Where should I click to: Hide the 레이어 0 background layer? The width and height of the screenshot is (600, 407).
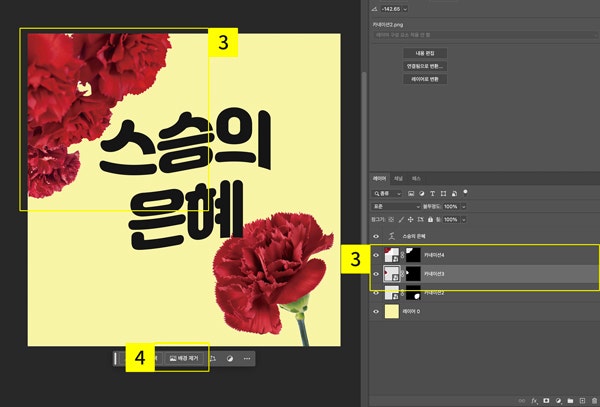tap(376, 311)
